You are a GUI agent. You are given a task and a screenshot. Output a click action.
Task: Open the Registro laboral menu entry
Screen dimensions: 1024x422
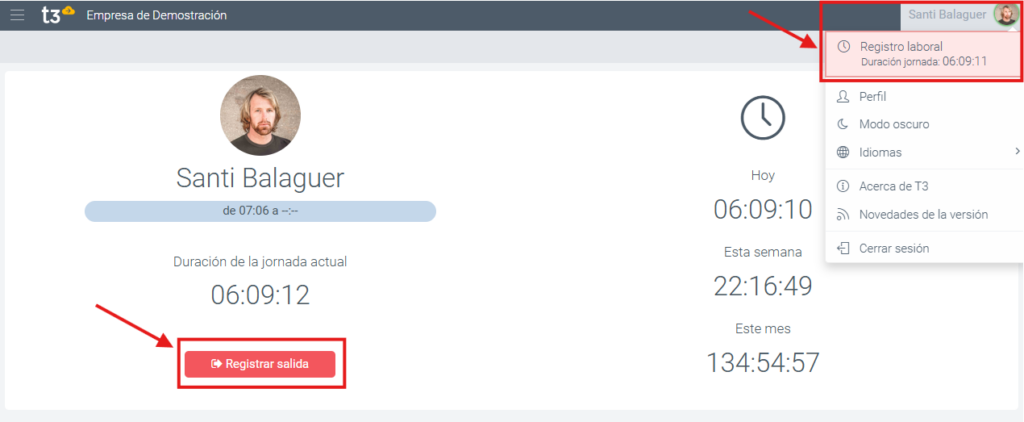[901, 46]
